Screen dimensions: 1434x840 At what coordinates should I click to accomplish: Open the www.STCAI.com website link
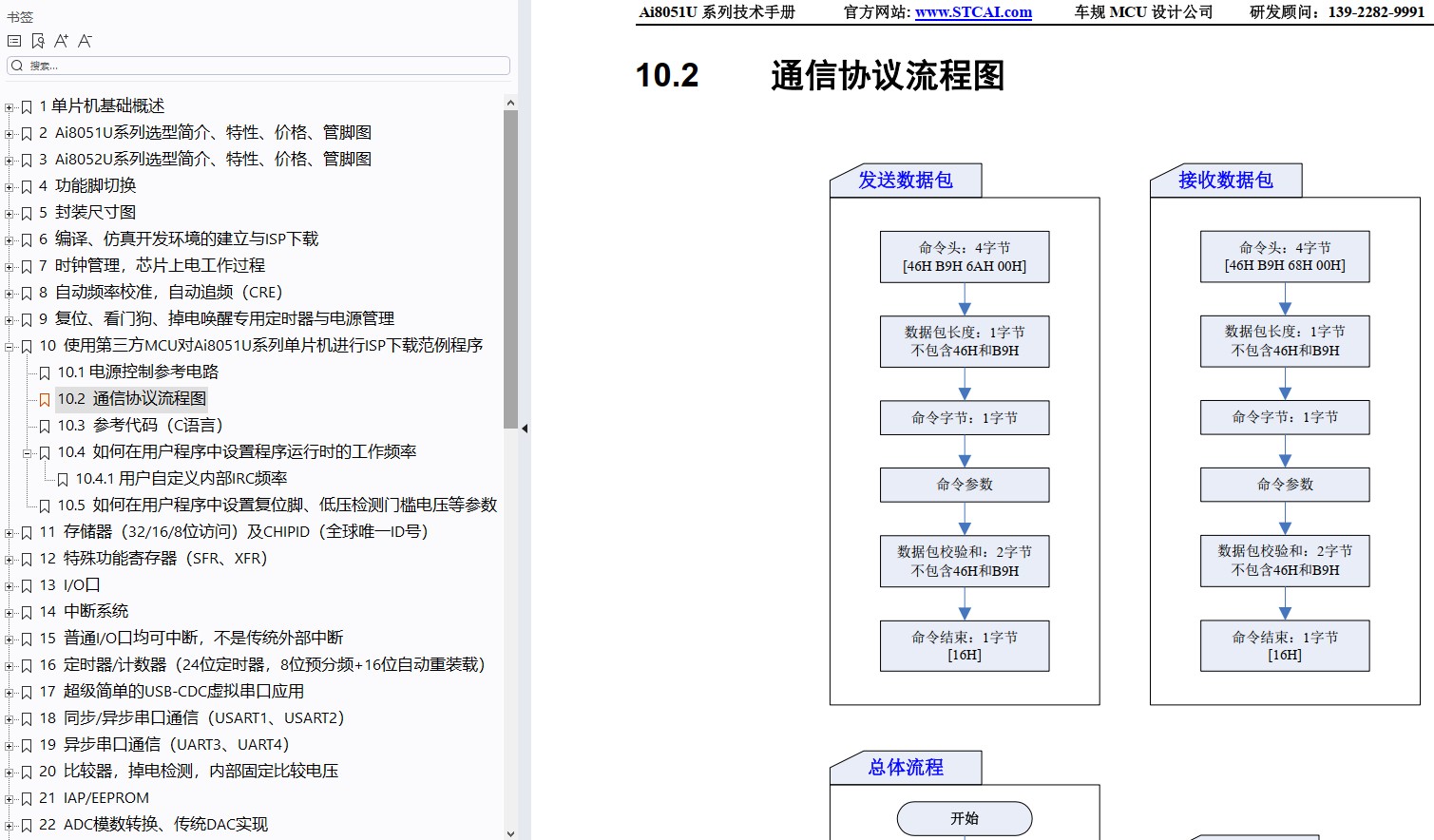pyautogui.click(x=973, y=12)
